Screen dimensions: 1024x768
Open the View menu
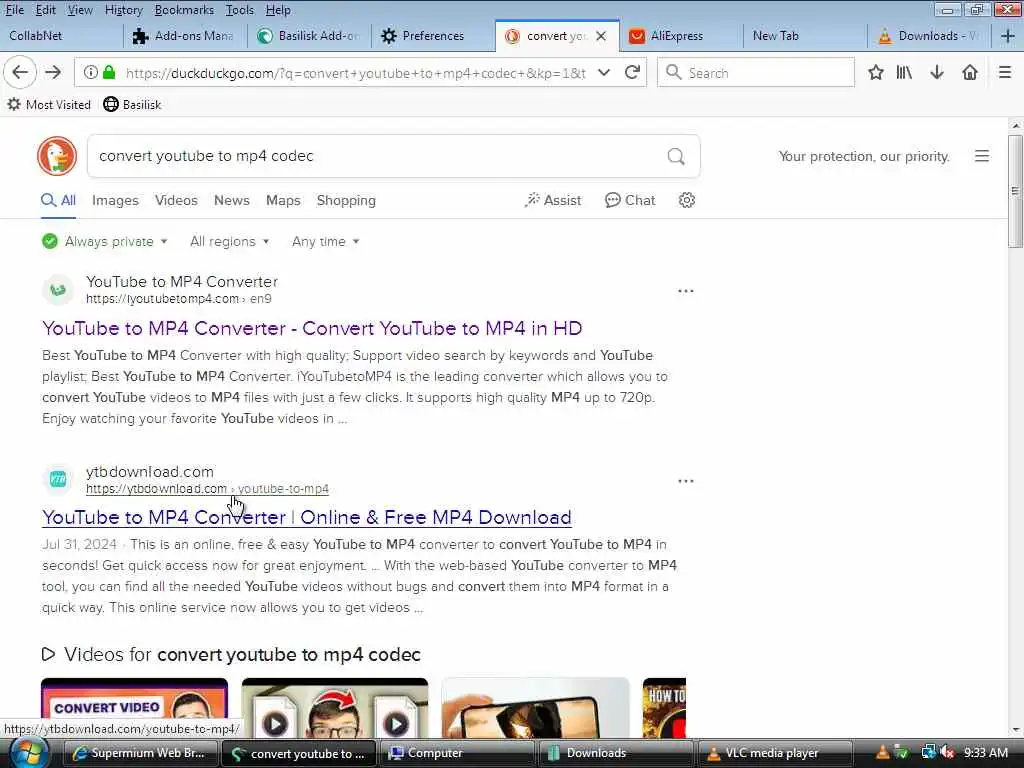pyautogui.click(x=80, y=10)
